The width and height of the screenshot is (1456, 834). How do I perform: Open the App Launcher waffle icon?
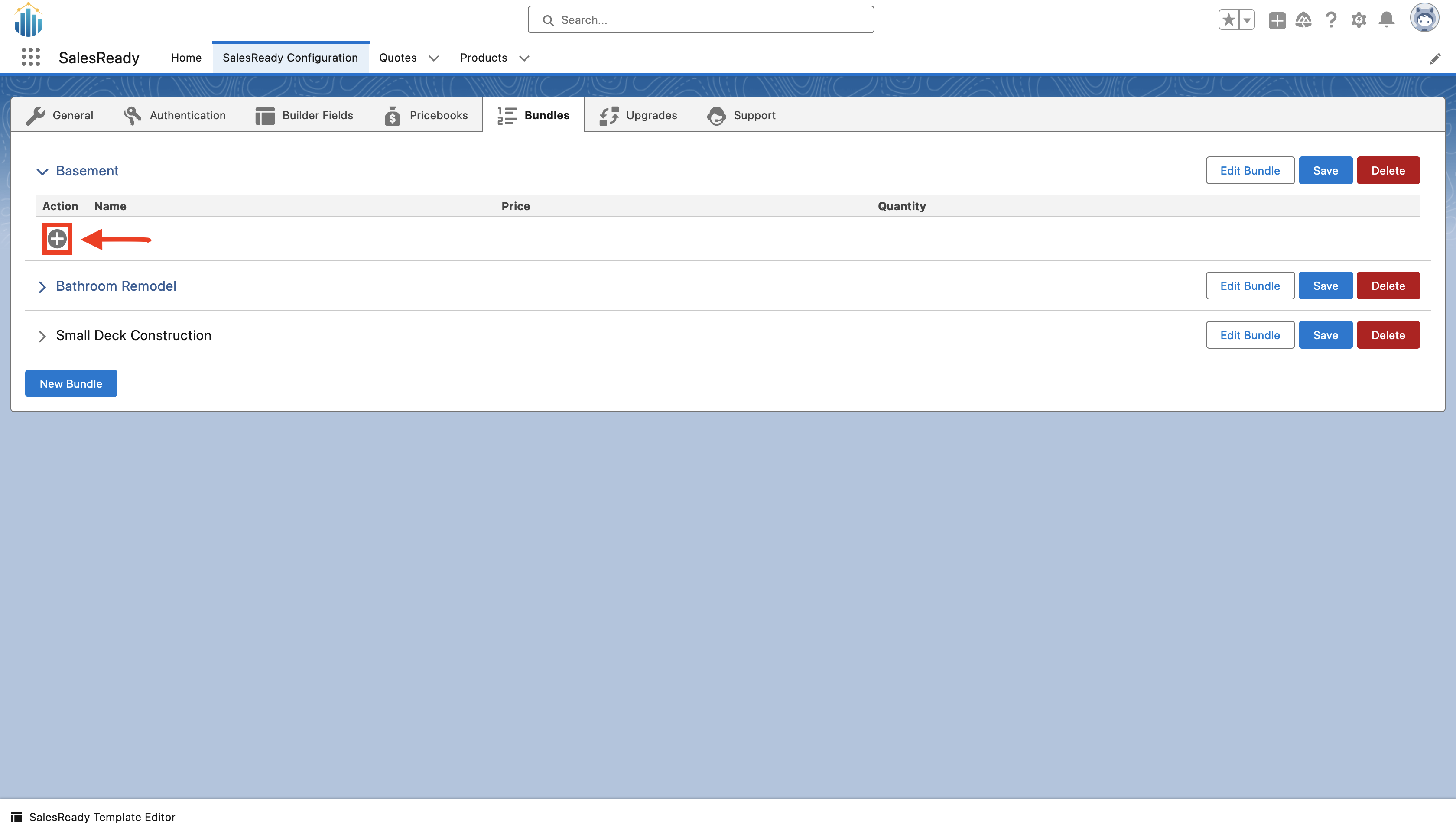(x=30, y=57)
